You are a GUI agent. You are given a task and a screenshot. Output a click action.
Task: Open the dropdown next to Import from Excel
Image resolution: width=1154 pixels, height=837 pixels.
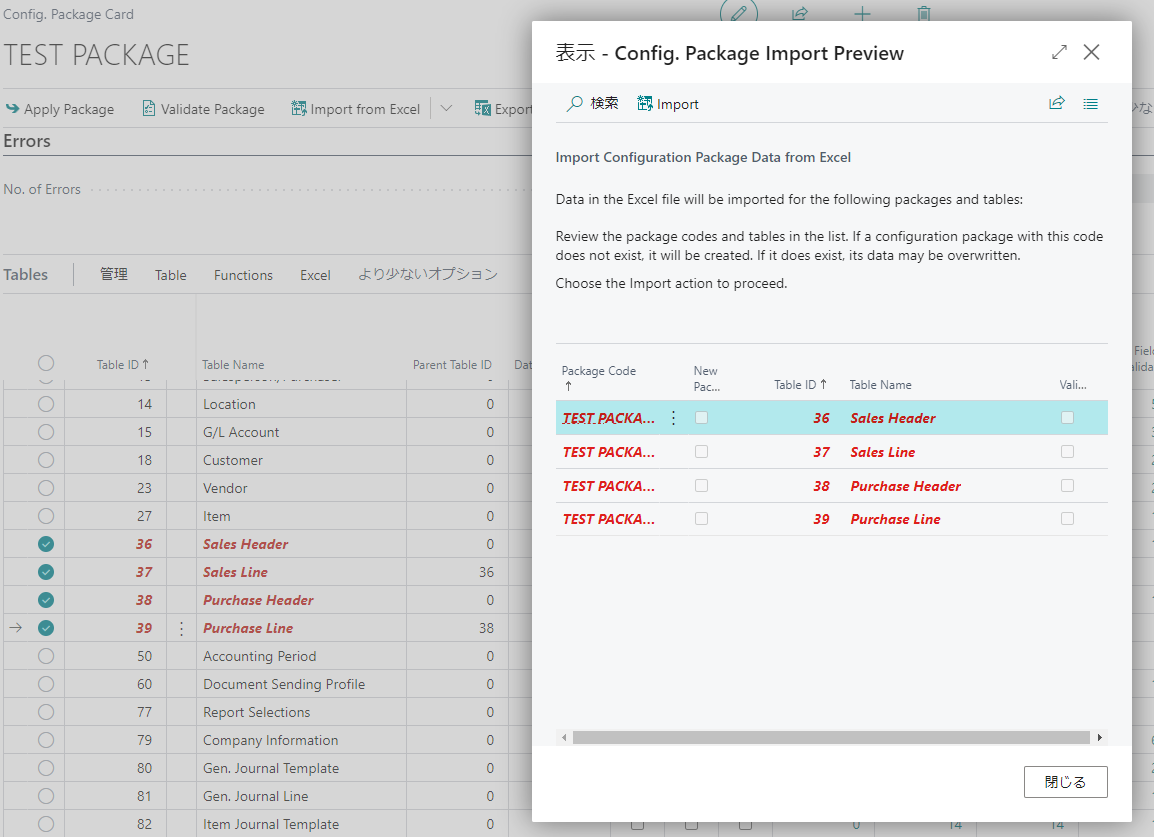[446, 108]
